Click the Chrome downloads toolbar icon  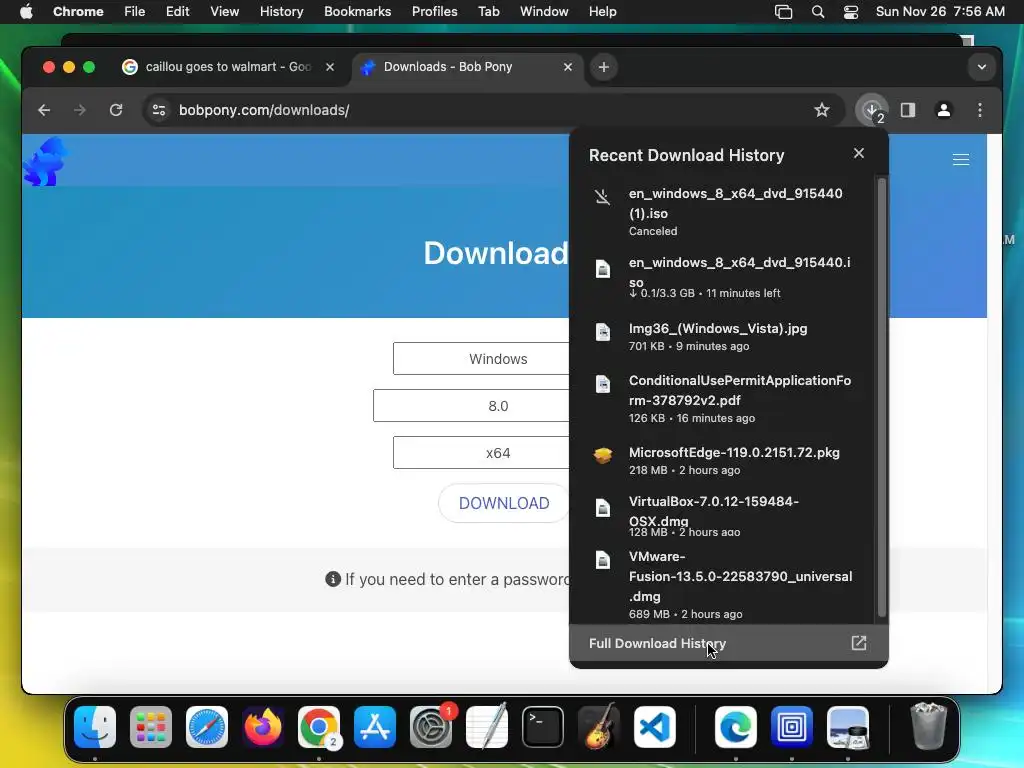point(872,110)
